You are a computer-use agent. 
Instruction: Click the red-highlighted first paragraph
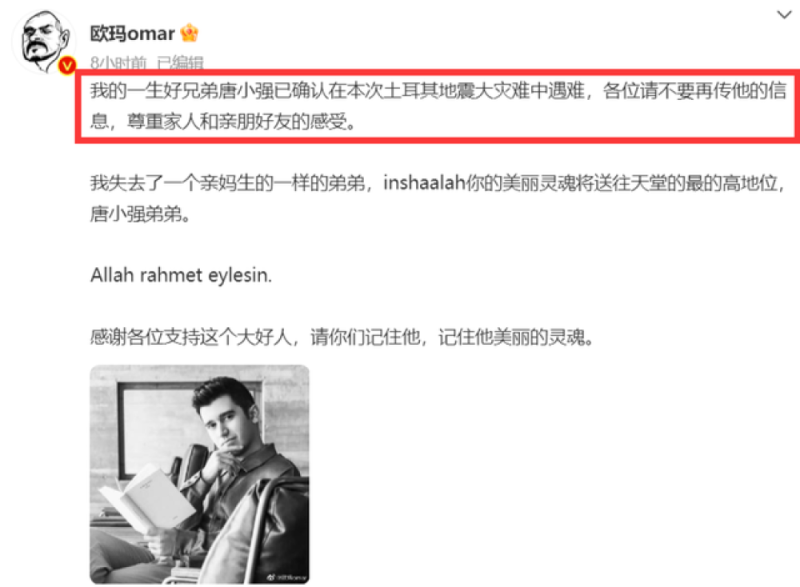438,106
